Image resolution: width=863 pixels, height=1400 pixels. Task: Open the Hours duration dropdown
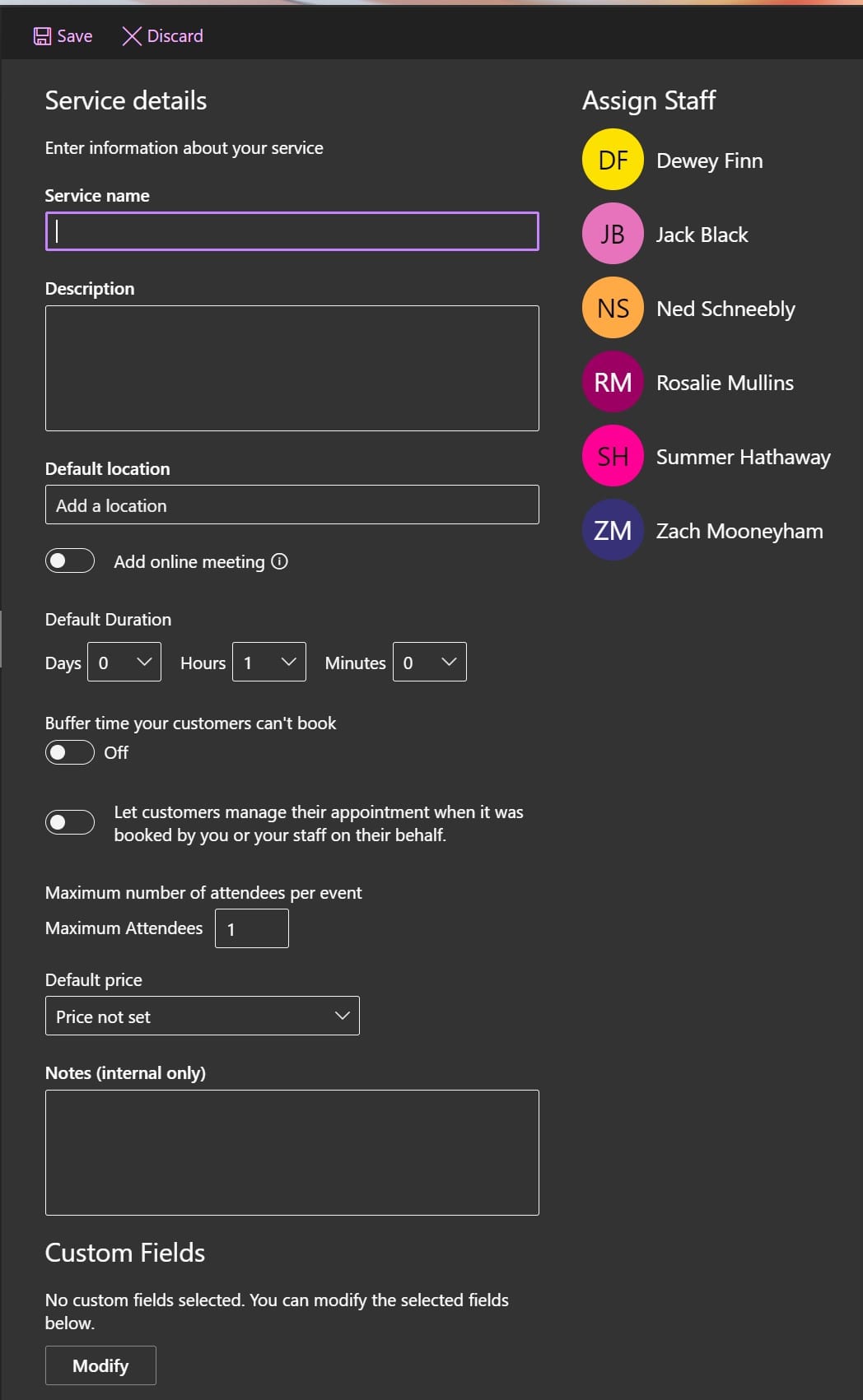click(x=269, y=662)
